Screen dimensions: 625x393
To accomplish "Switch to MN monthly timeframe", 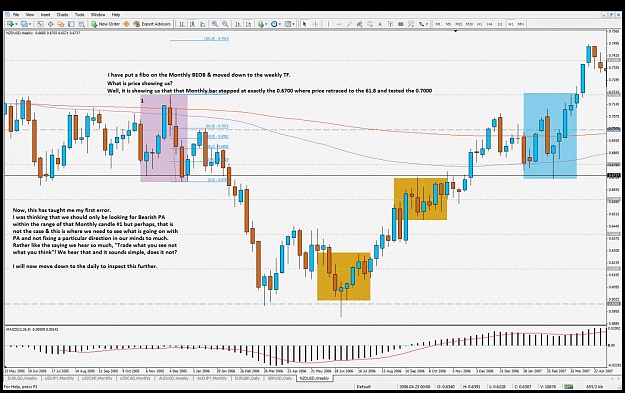I will [521, 24].
